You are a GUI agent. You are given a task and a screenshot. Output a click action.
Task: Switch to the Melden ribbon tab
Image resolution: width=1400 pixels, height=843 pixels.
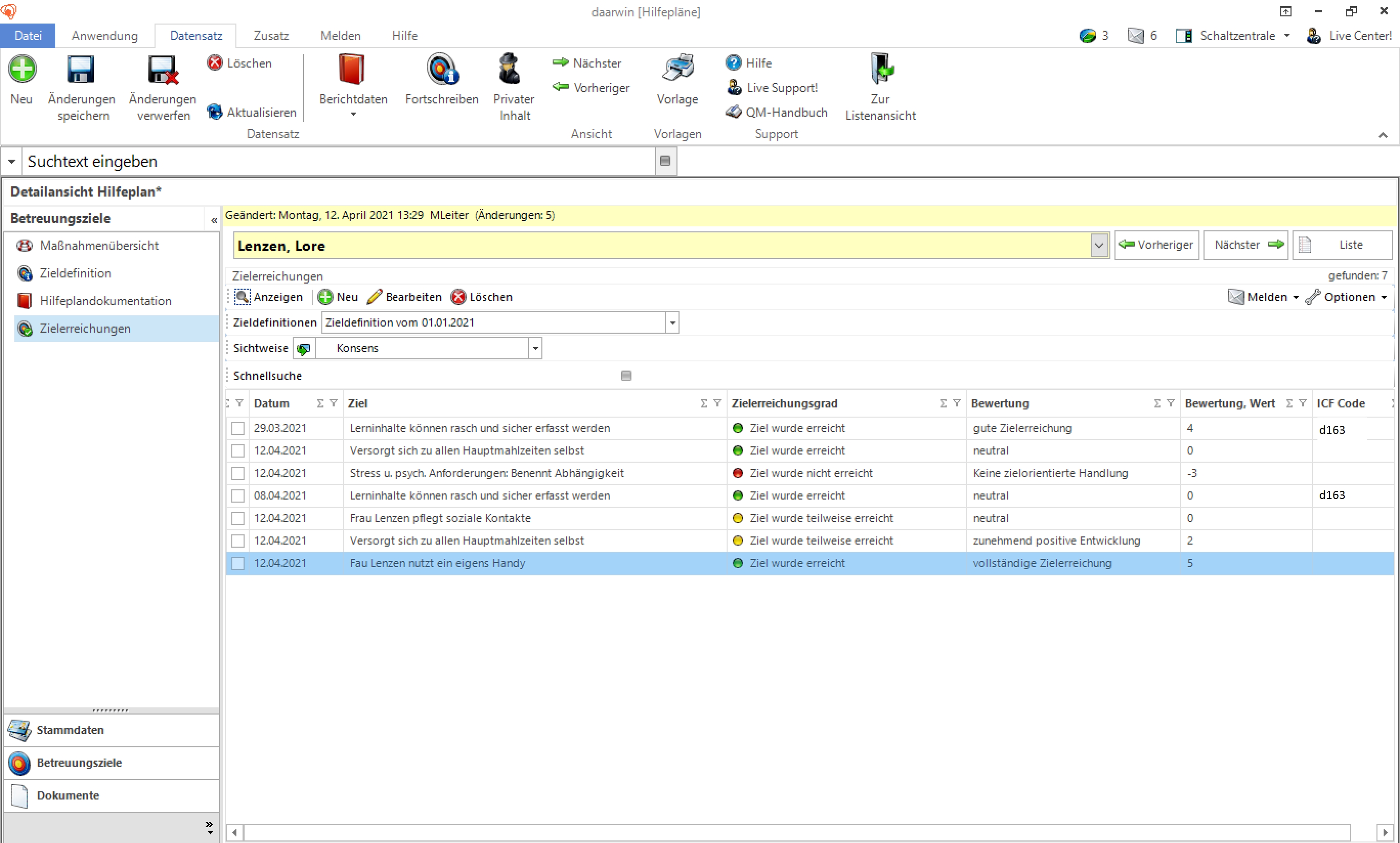(340, 35)
